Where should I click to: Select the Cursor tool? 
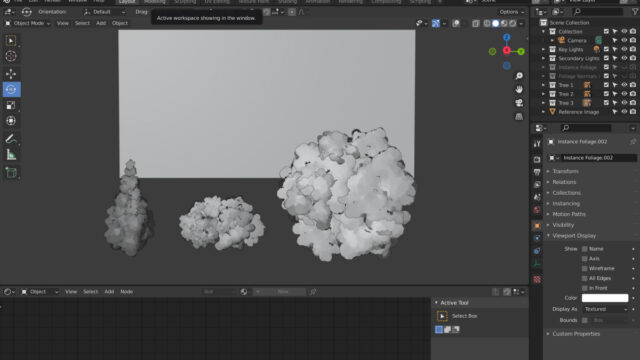click(x=11, y=56)
